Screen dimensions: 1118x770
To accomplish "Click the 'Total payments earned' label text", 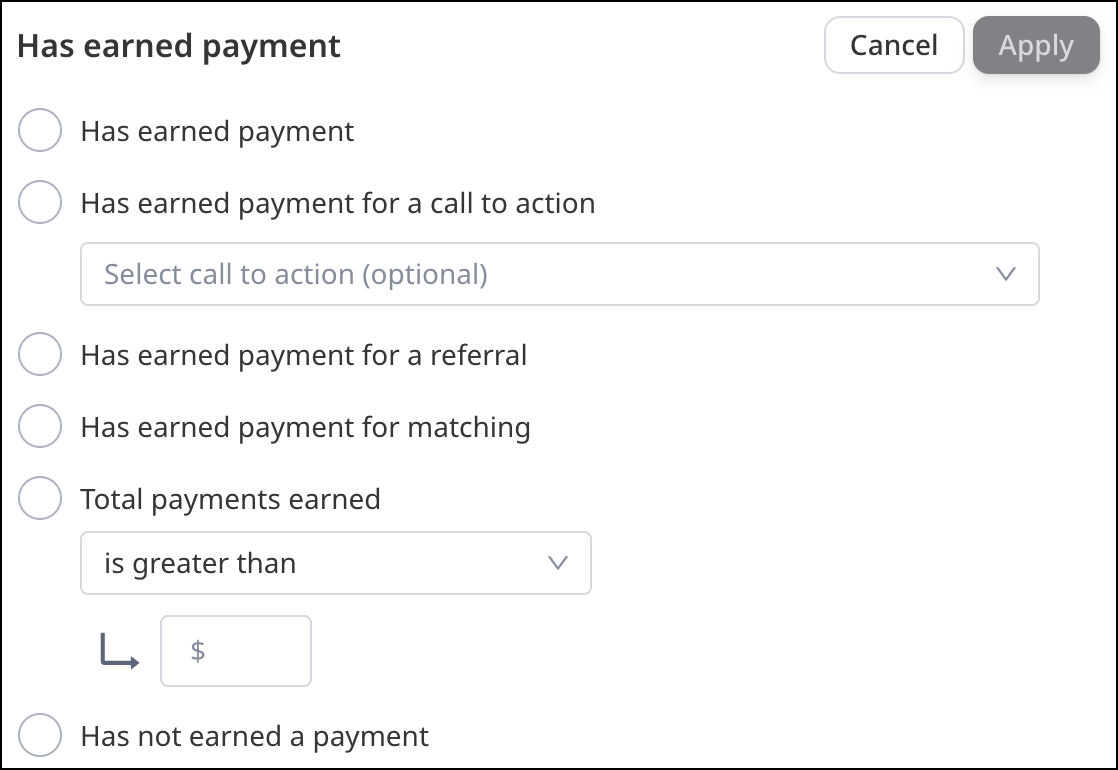I will click(230, 499).
